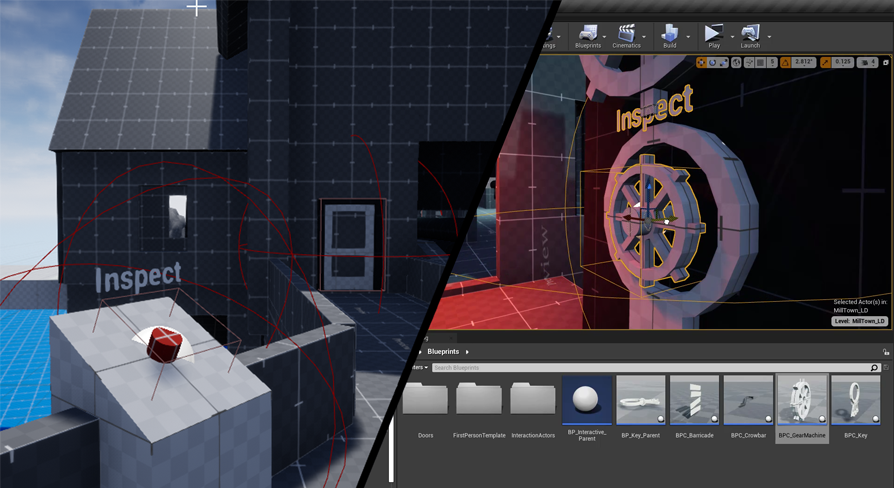Open the Cinematics toolbar button
The height and width of the screenshot is (488, 894).
click(x=626, y=36)
